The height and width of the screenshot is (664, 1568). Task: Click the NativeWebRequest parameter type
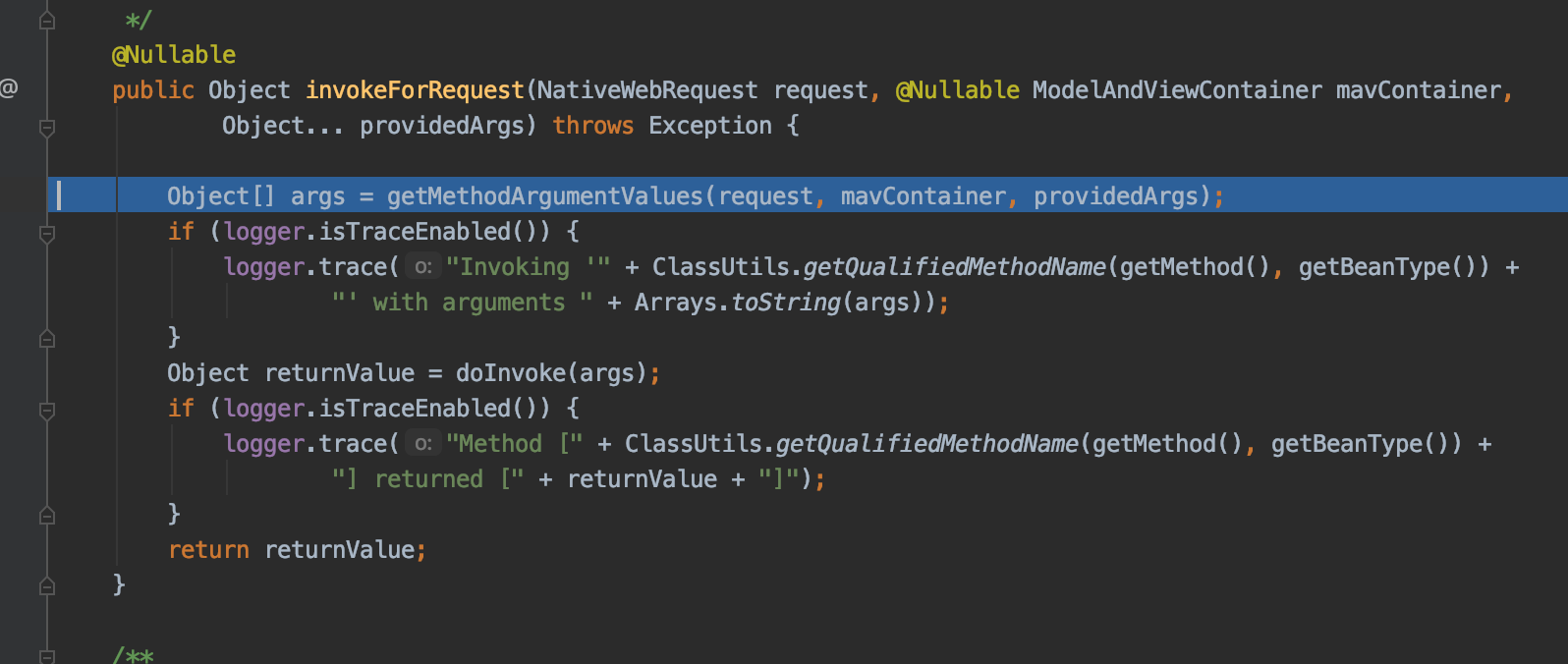647,90
